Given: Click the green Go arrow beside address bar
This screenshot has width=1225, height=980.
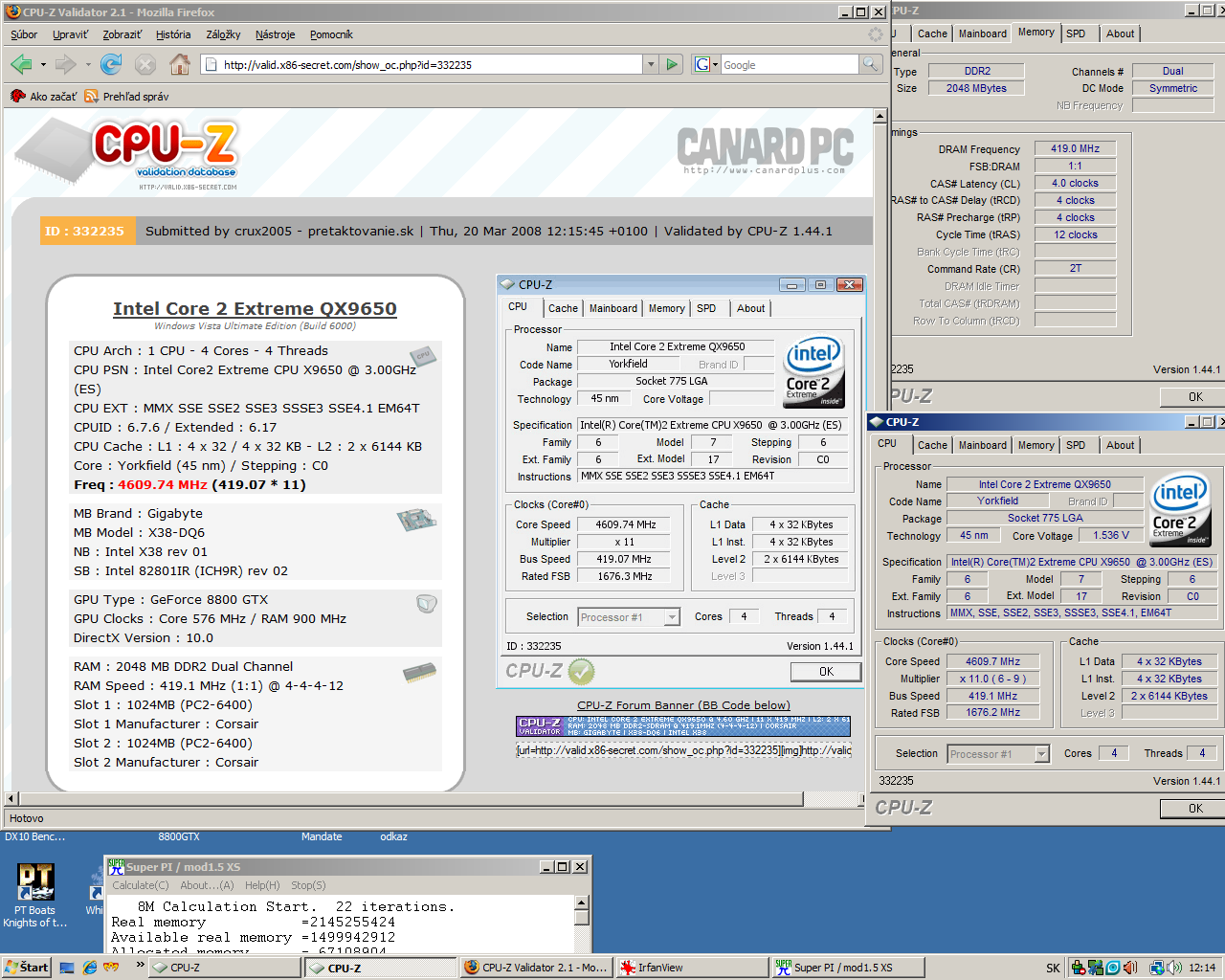Looking at the screenshot, I should point(673,64).
